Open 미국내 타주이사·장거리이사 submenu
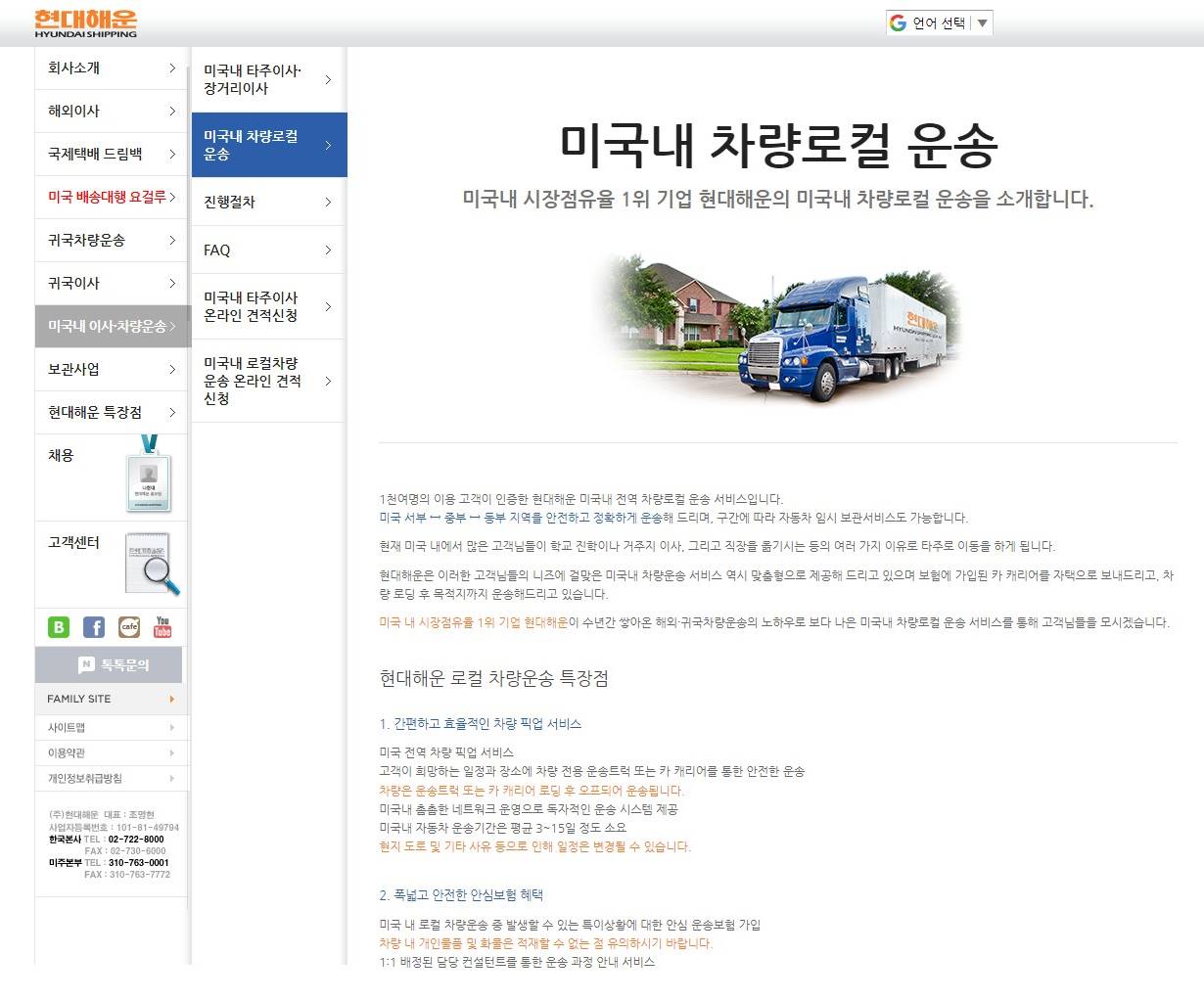This screenshot has height=1001, width=1204. coord(268,79)
